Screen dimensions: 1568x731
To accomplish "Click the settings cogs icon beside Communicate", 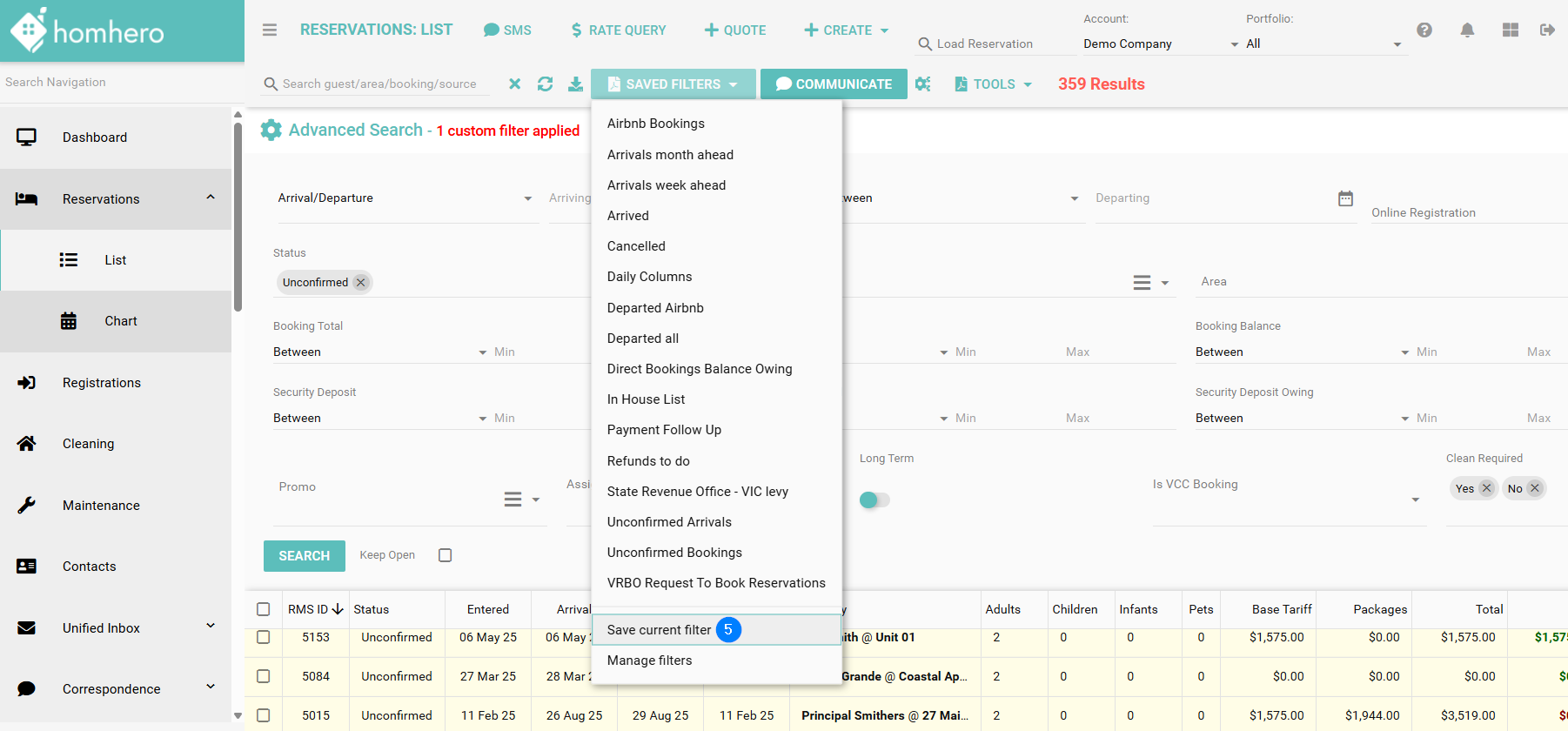I will point(923,84).
